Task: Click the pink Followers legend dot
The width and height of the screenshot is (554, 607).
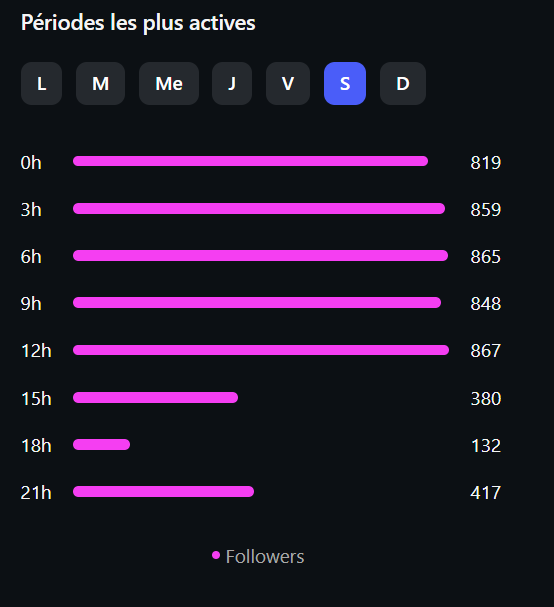Action: click(216, 556)
